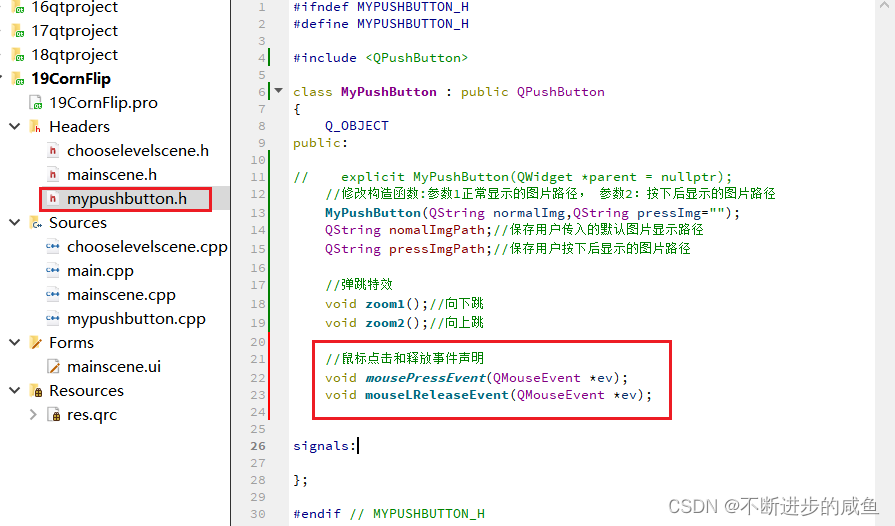Click the Forms folder icon
This screenshot has height=526, width=895.
pos(35,342)
